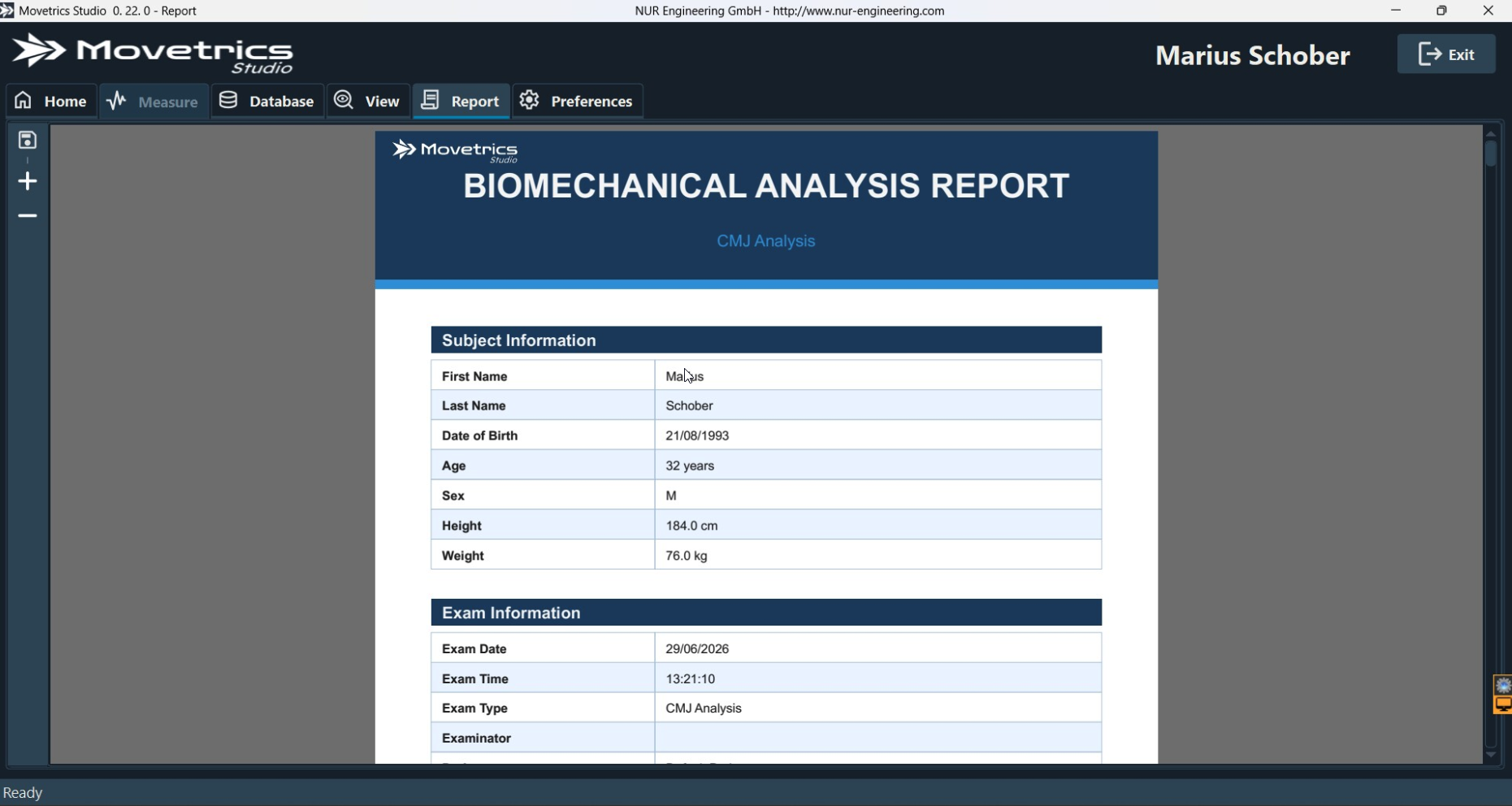The width and height of the screenshot is (1512, 806).
Task: Click the user name Marius Schober in the header
Action: tap(1253, 55)
